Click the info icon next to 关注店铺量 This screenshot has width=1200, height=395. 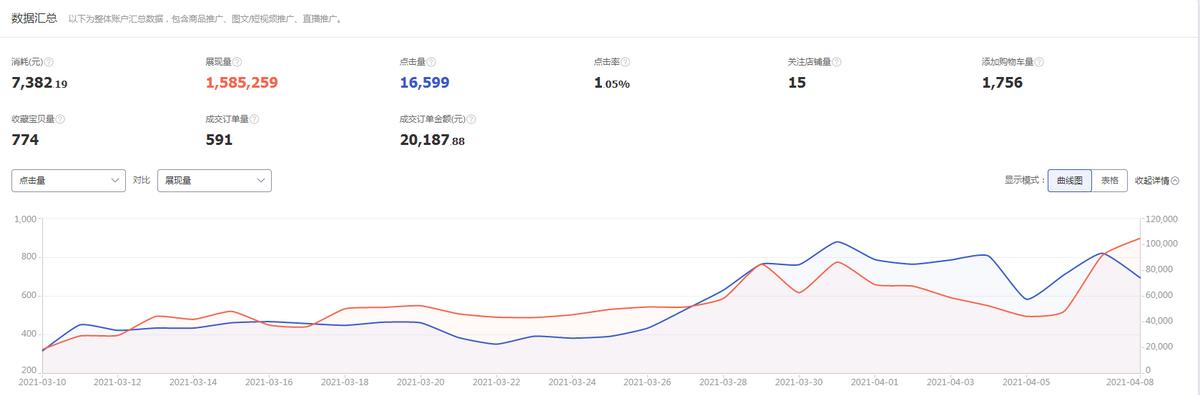click(x=836, y=62)
